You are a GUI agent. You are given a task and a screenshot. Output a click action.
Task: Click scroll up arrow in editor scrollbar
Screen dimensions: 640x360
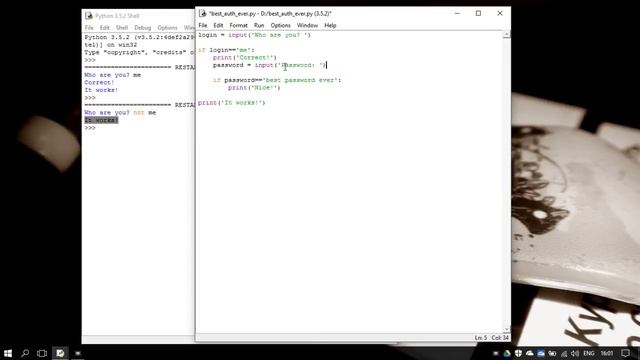[x=507, y=35]
